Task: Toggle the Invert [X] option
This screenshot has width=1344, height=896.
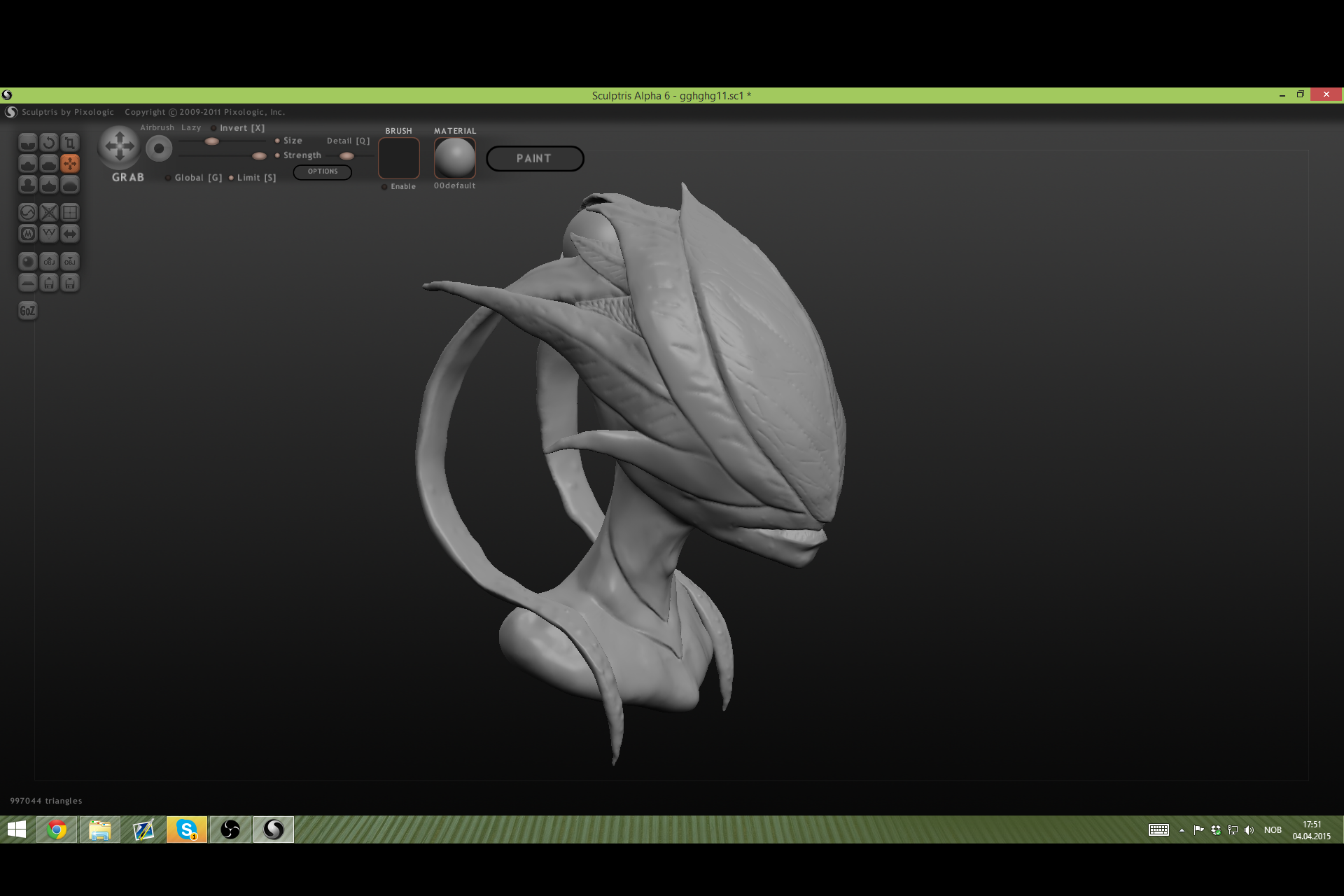Action: tap(237, 128)
